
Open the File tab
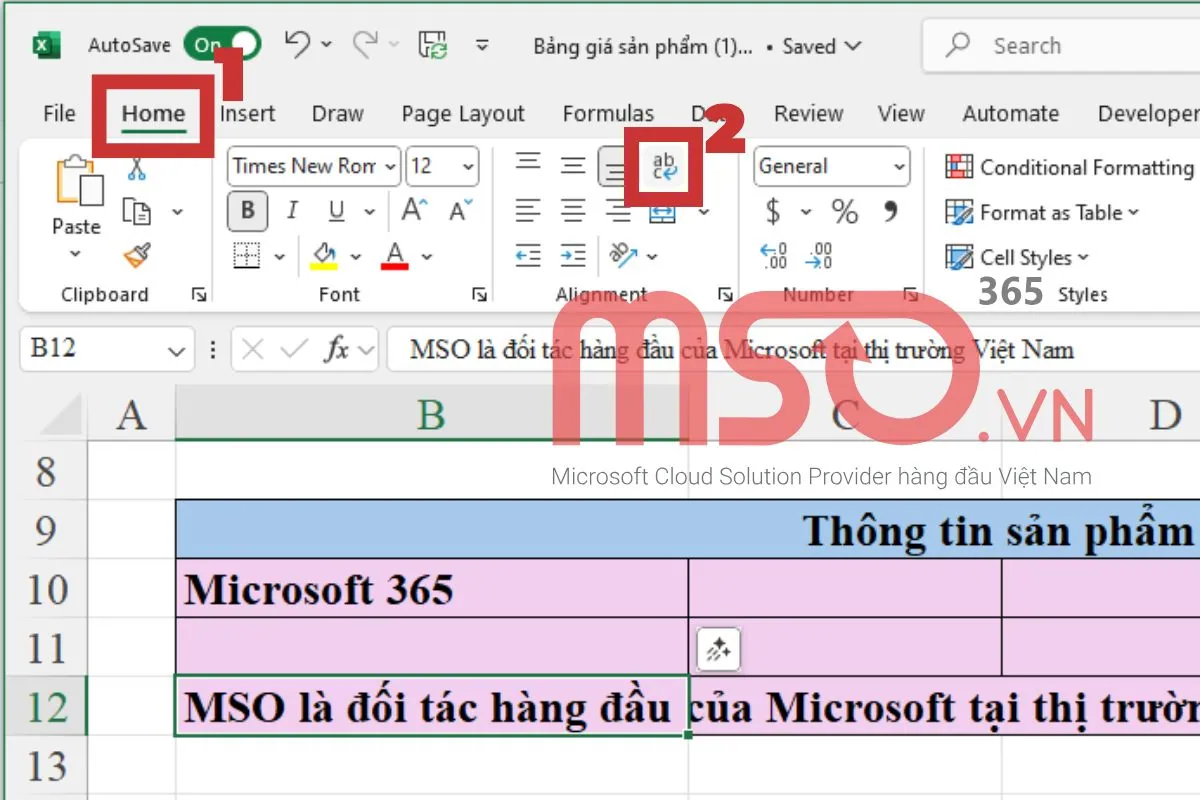[59, 114]
